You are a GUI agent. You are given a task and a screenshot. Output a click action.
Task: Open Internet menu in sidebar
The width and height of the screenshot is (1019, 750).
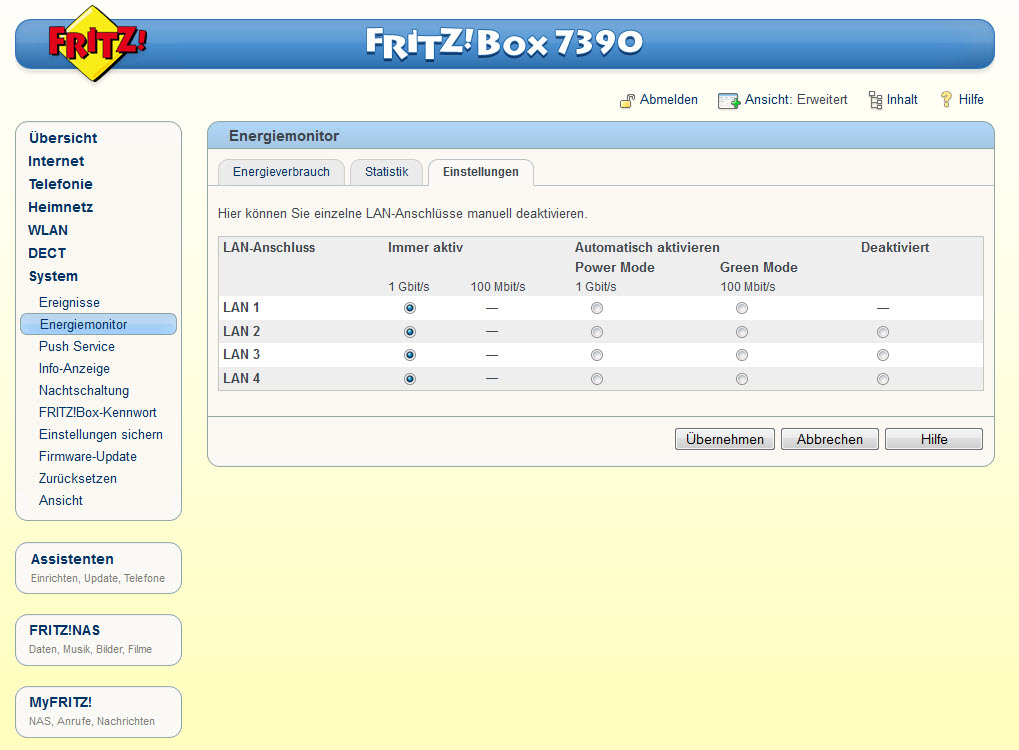click(56, 161)
